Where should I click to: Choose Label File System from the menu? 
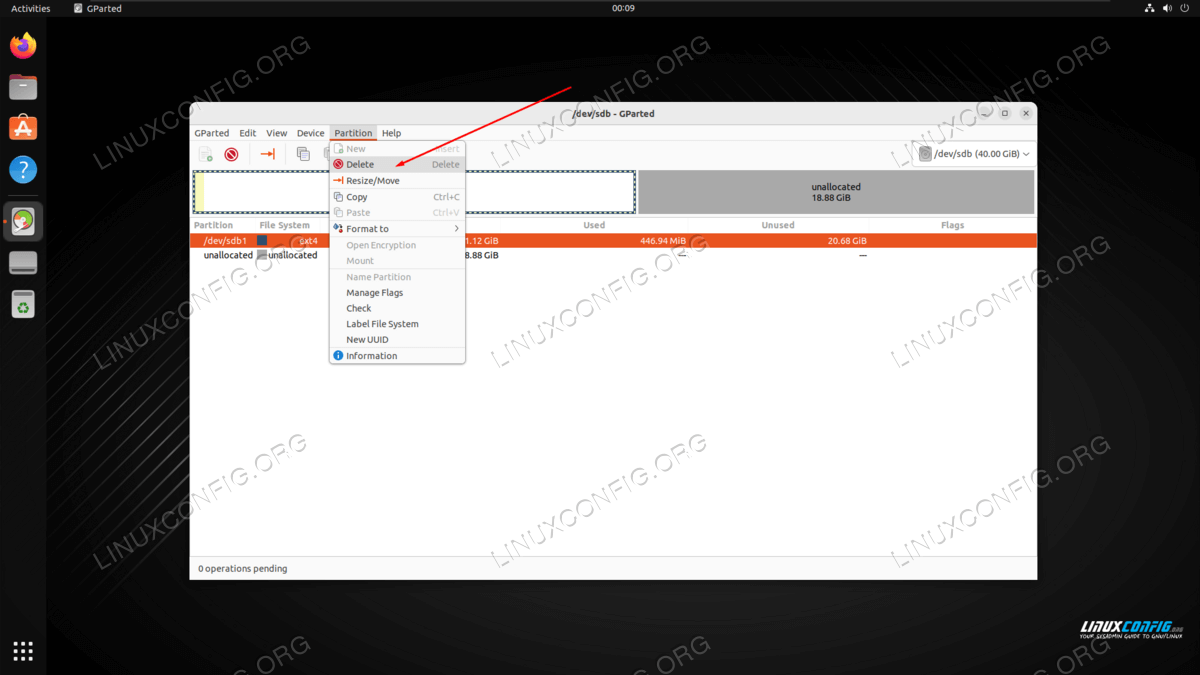point(397,324)
